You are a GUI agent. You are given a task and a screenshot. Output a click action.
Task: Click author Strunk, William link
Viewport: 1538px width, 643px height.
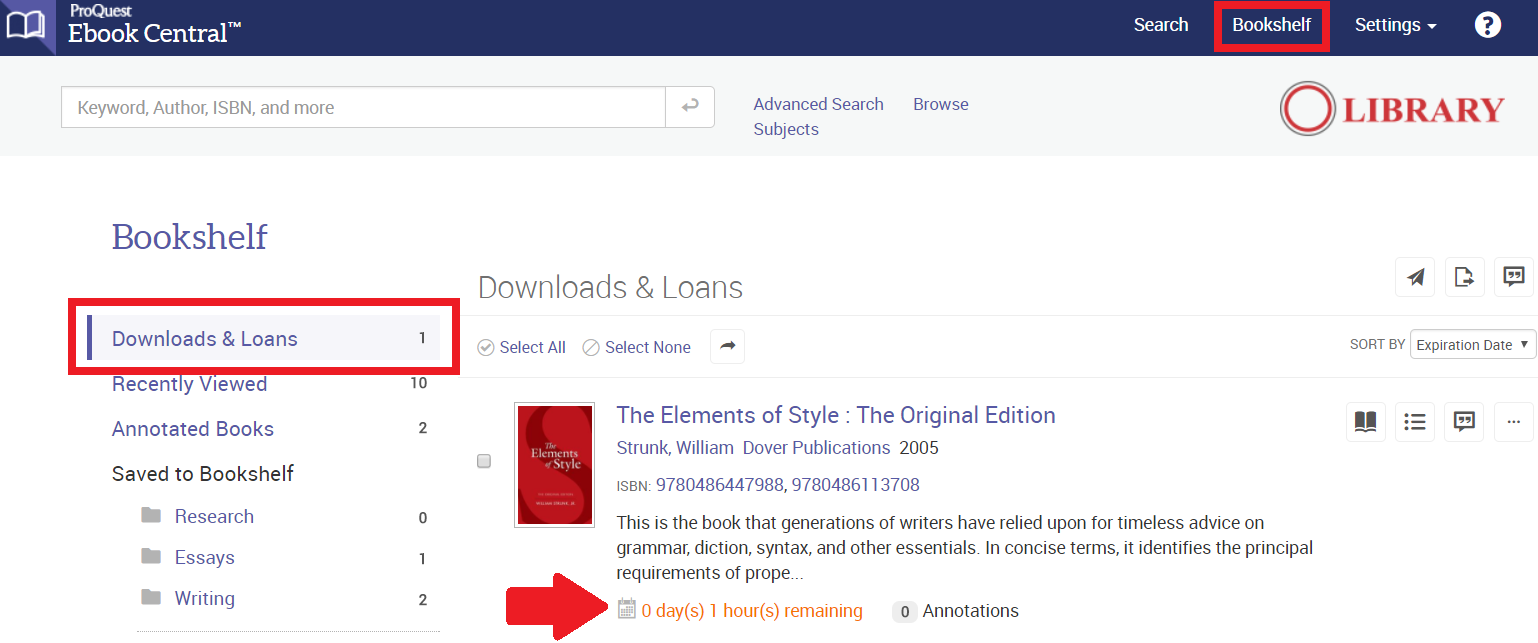[675, 447]
